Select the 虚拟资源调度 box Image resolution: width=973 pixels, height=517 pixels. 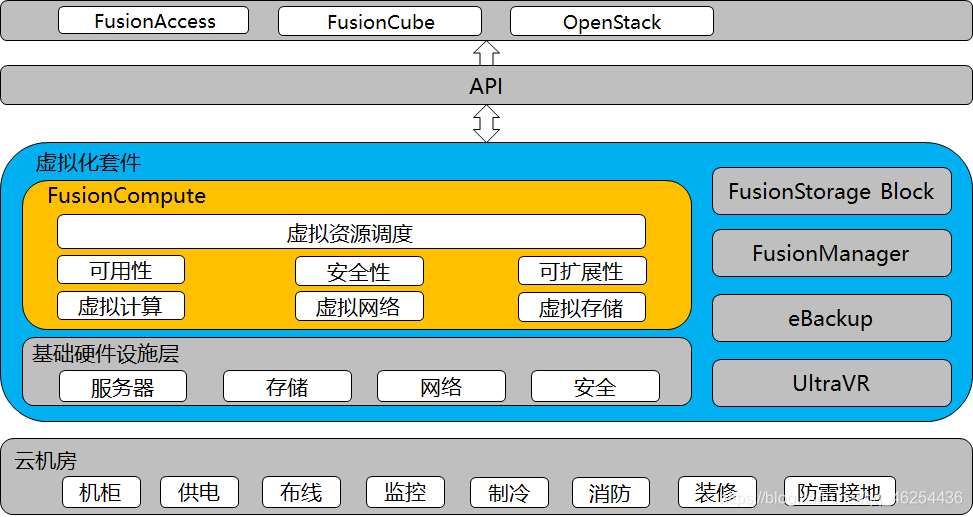[x=351, y=232]
